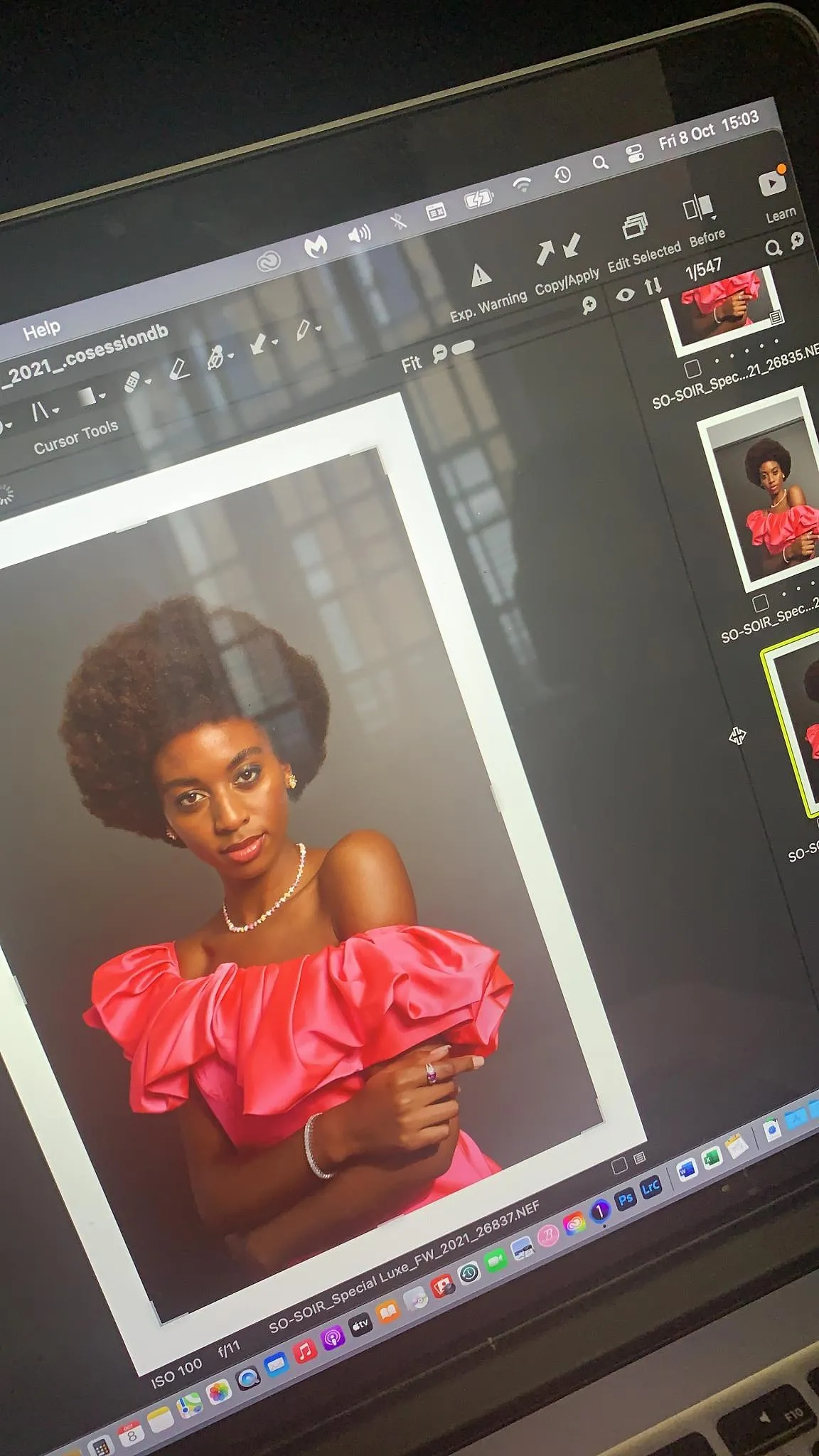Click the SO-SOIR_Spec...21_26835 file name
Screen dimensions: 819x1456
[x=736, y=375]
